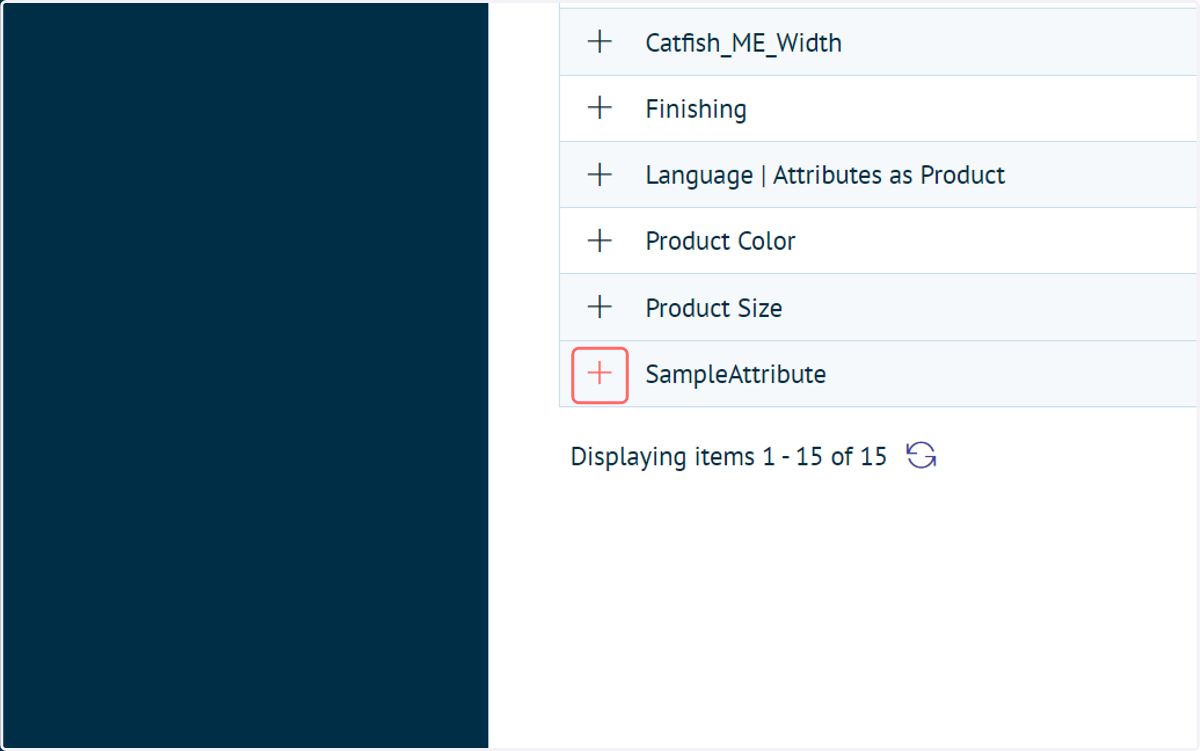The height and width of the screenshot is (751, 1200).
Task: Expand the Product Color row
Action: point(599,240)
